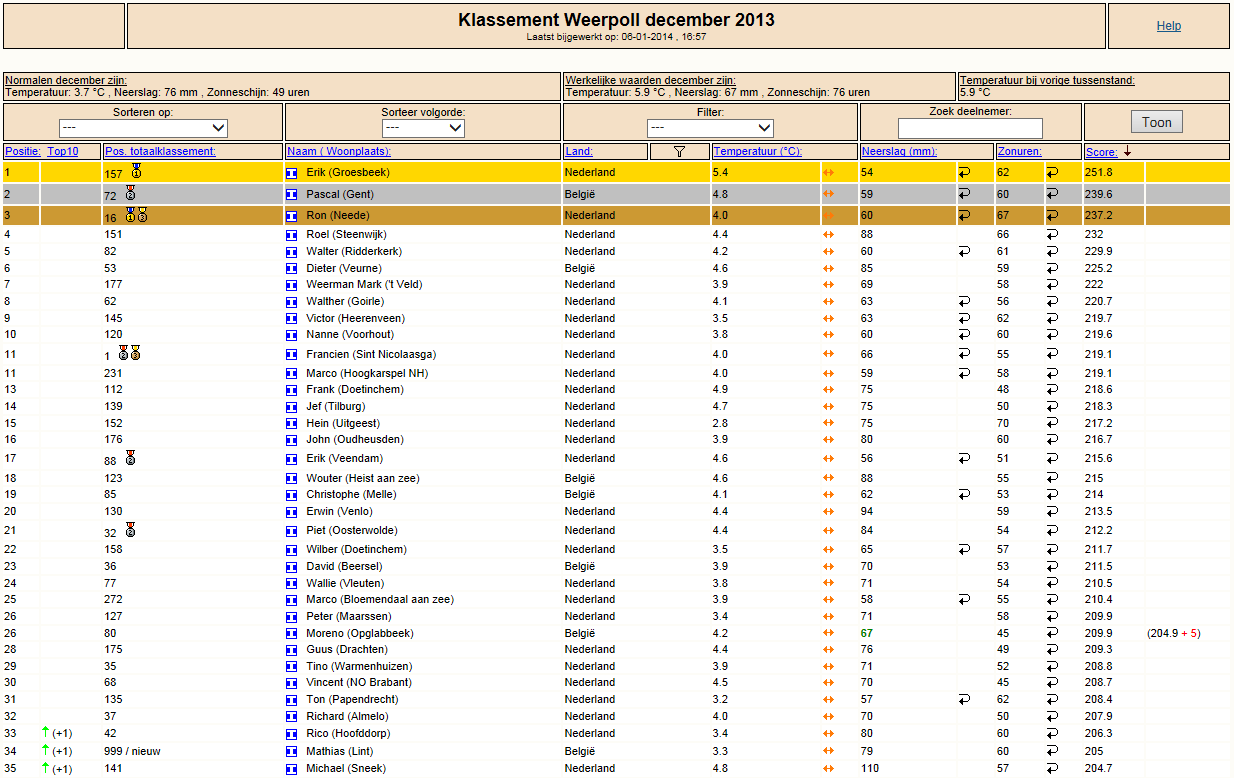1234x778 pixels.
Task: Open the 'Sorteren op' dropdown
Action: 143,128
